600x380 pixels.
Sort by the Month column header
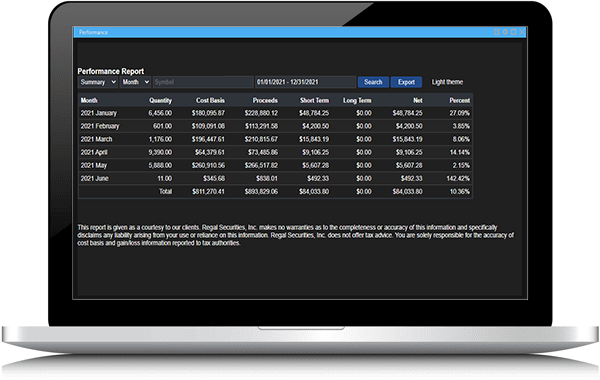[x=89, y=100]
